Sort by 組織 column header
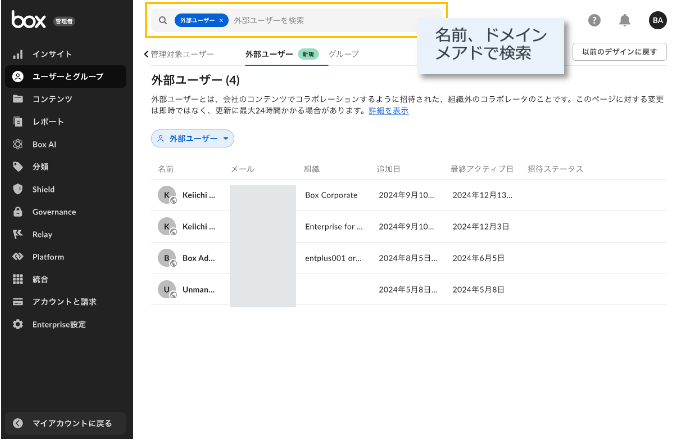The height and width of the screenshot is (440, 682). [311, 169]
